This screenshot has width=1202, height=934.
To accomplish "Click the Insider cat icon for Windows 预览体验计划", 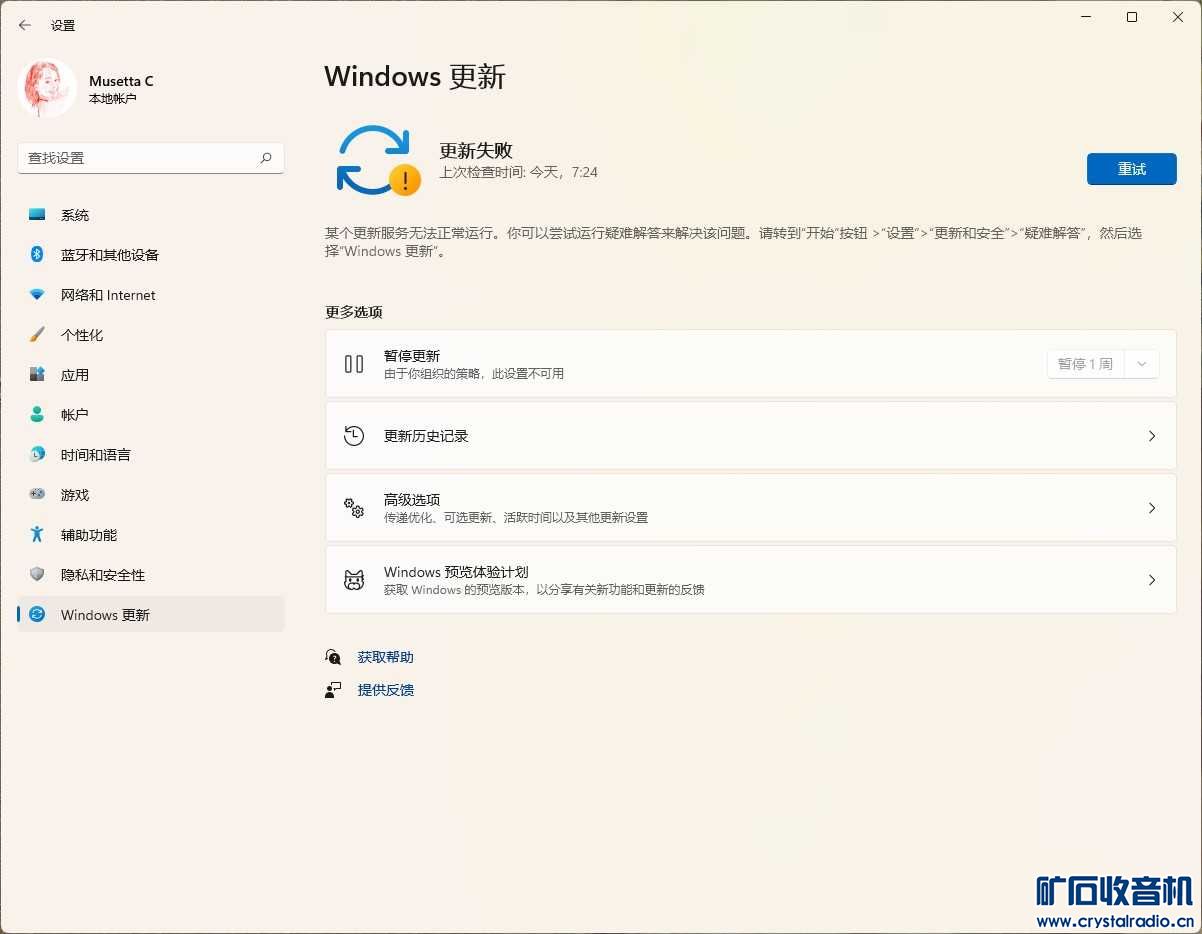I will pyautogui.click(x=354, y=580).
